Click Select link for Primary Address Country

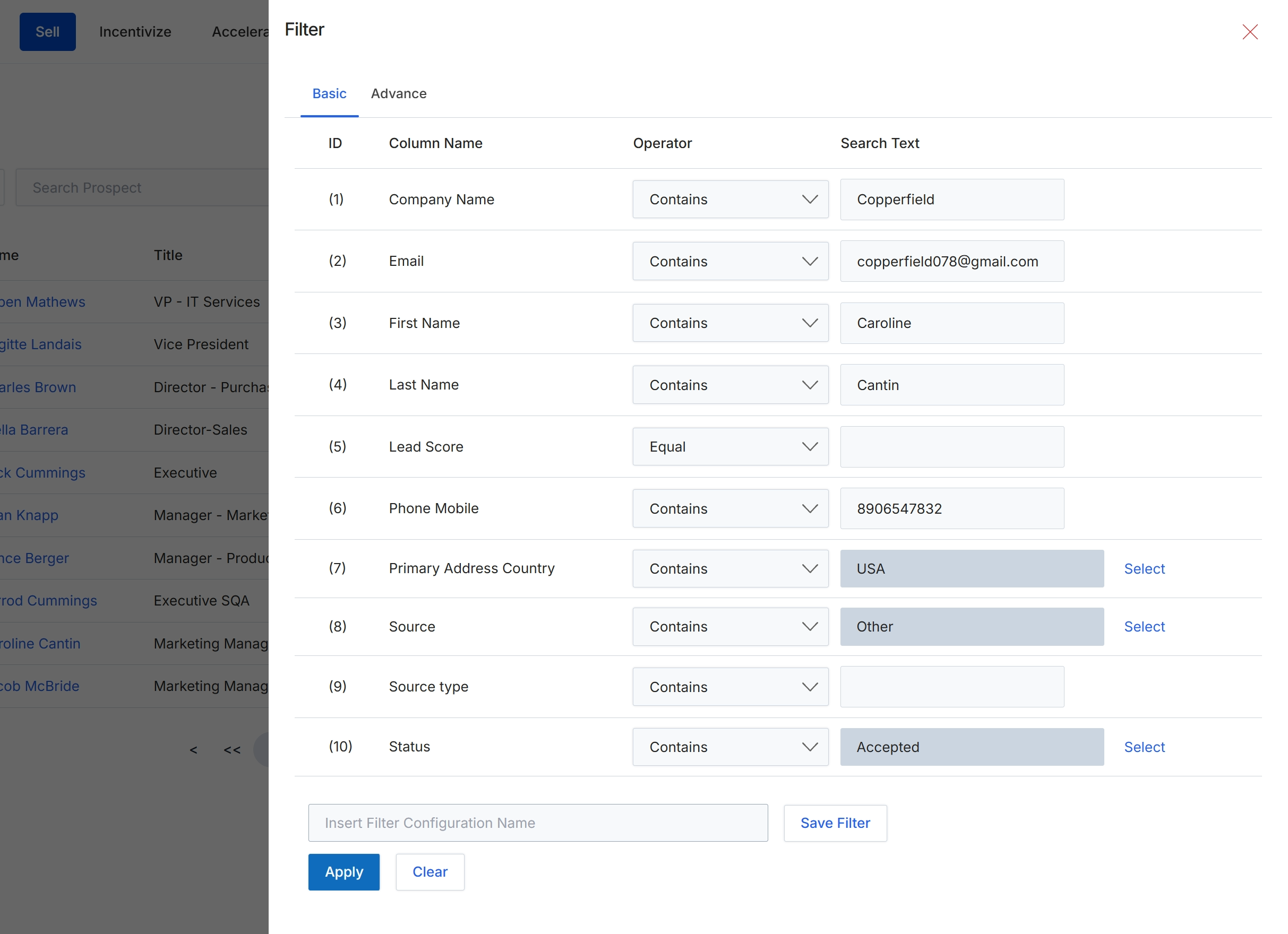[x=1144, y=568]
